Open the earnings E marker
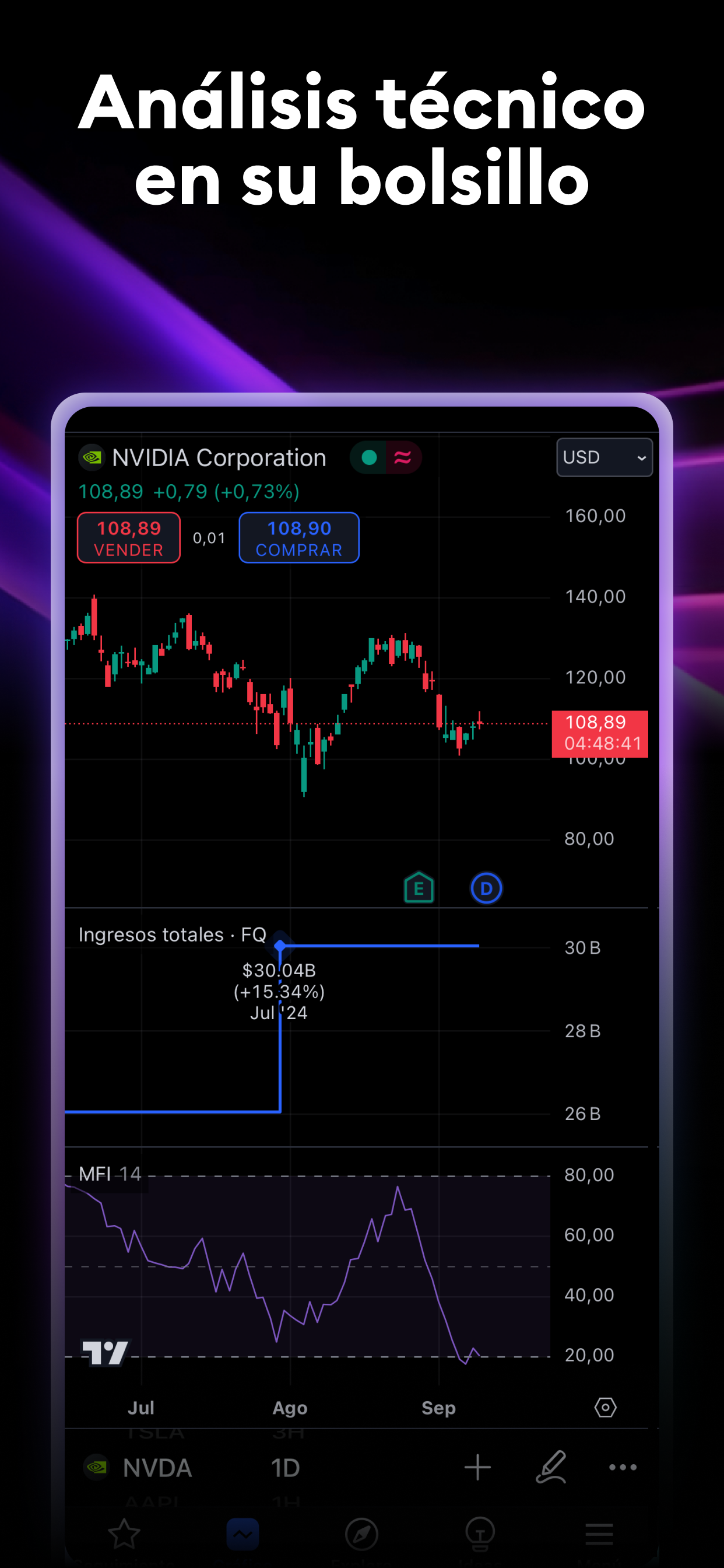This screenshot has height=1568, width=724. click(419, 888)
